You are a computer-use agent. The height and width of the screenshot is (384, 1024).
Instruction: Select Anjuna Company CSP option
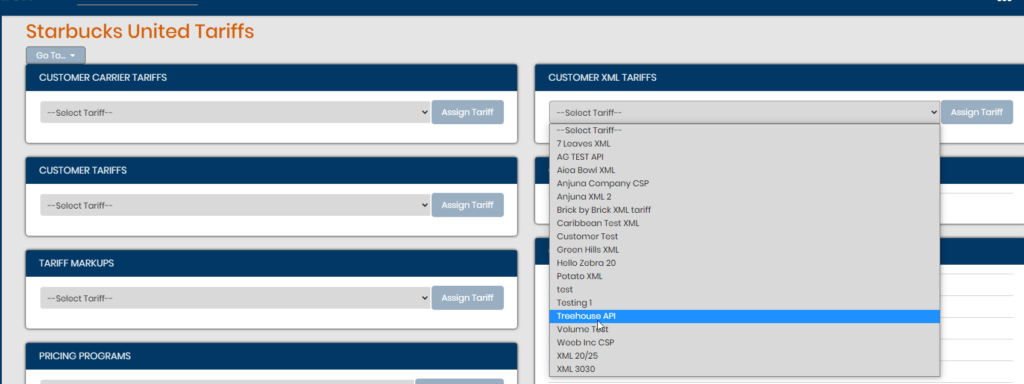click(x=744, y=183)
